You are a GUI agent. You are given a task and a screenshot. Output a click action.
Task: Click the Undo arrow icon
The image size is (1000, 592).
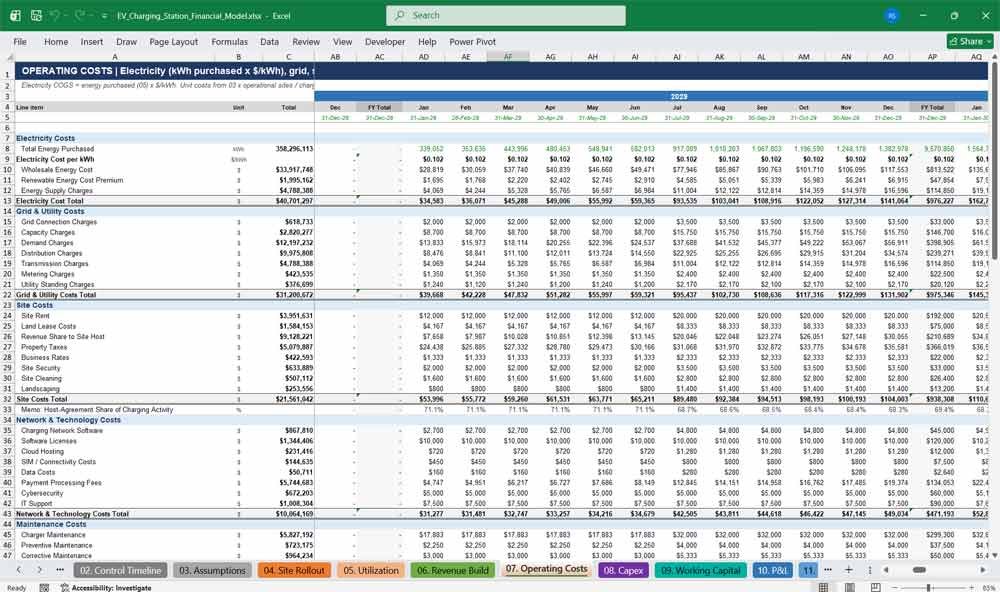click(x=55, y=15)
